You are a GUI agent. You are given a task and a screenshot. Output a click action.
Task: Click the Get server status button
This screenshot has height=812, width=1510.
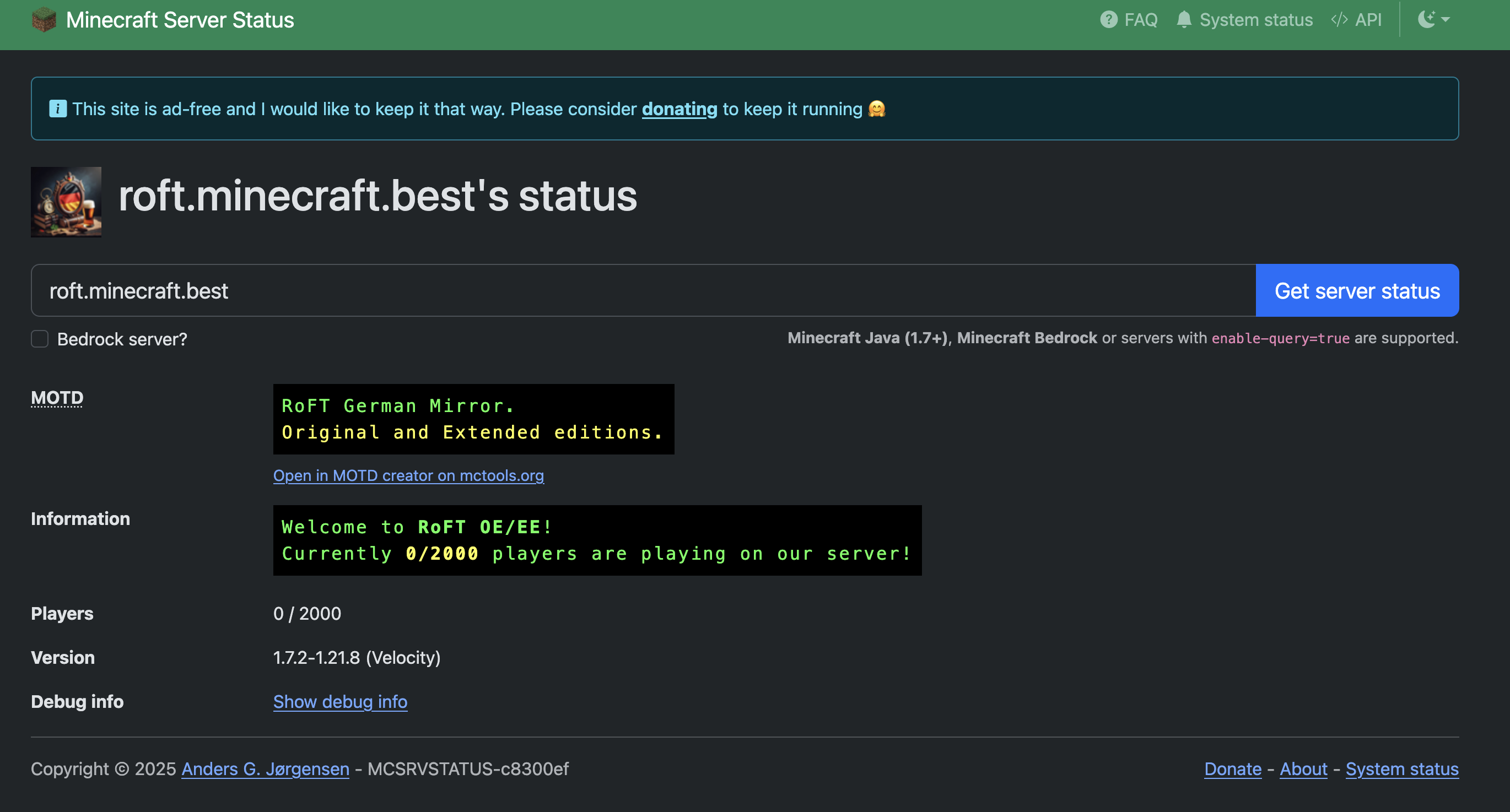coord(1357,290)
